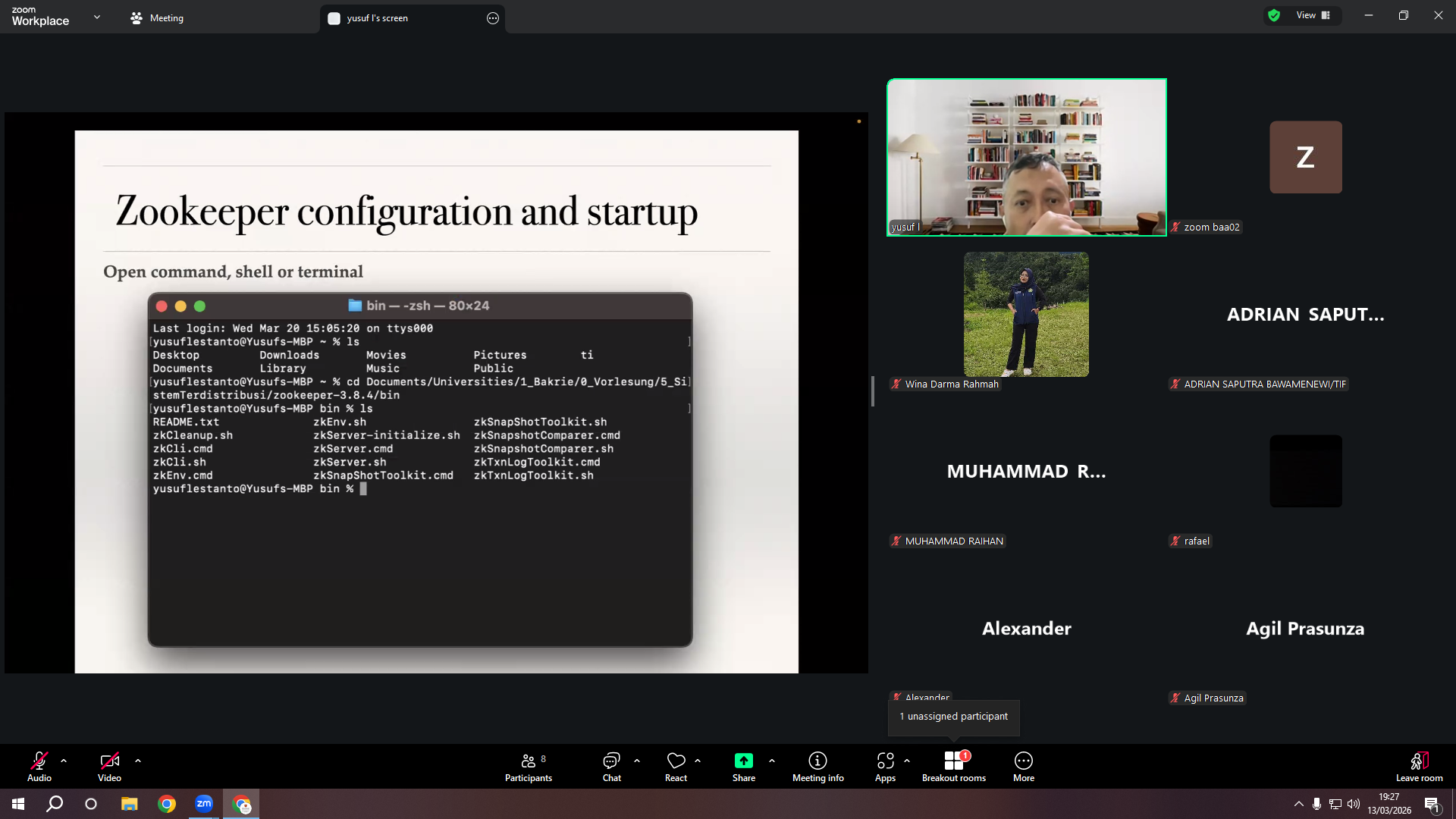This screenshot has width=1456, height=819.
Task: Switch to Zoom app on the taskbar
Action: click(204, 804)
